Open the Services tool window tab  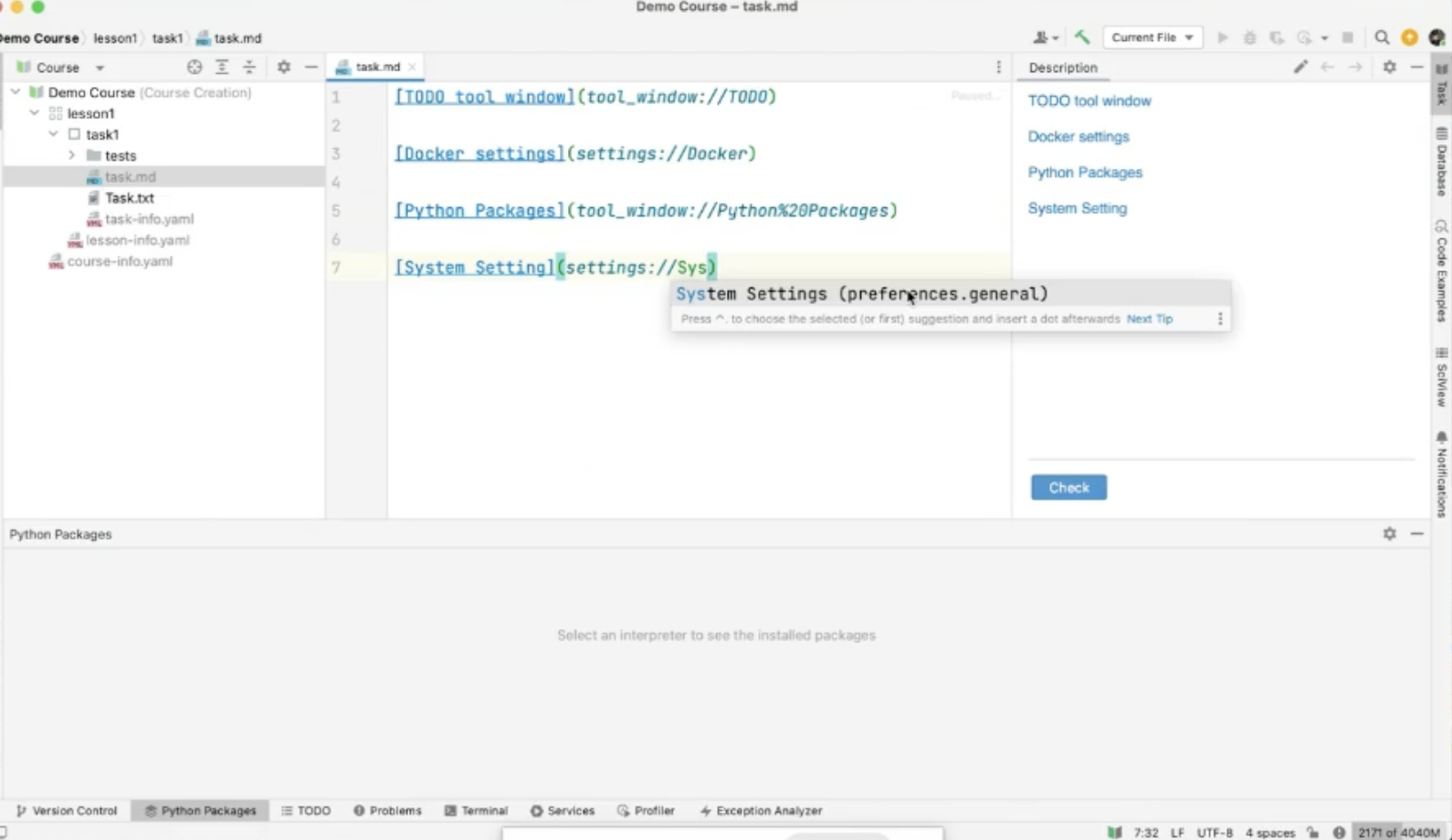pyautogui.click(x=563, y=810)
